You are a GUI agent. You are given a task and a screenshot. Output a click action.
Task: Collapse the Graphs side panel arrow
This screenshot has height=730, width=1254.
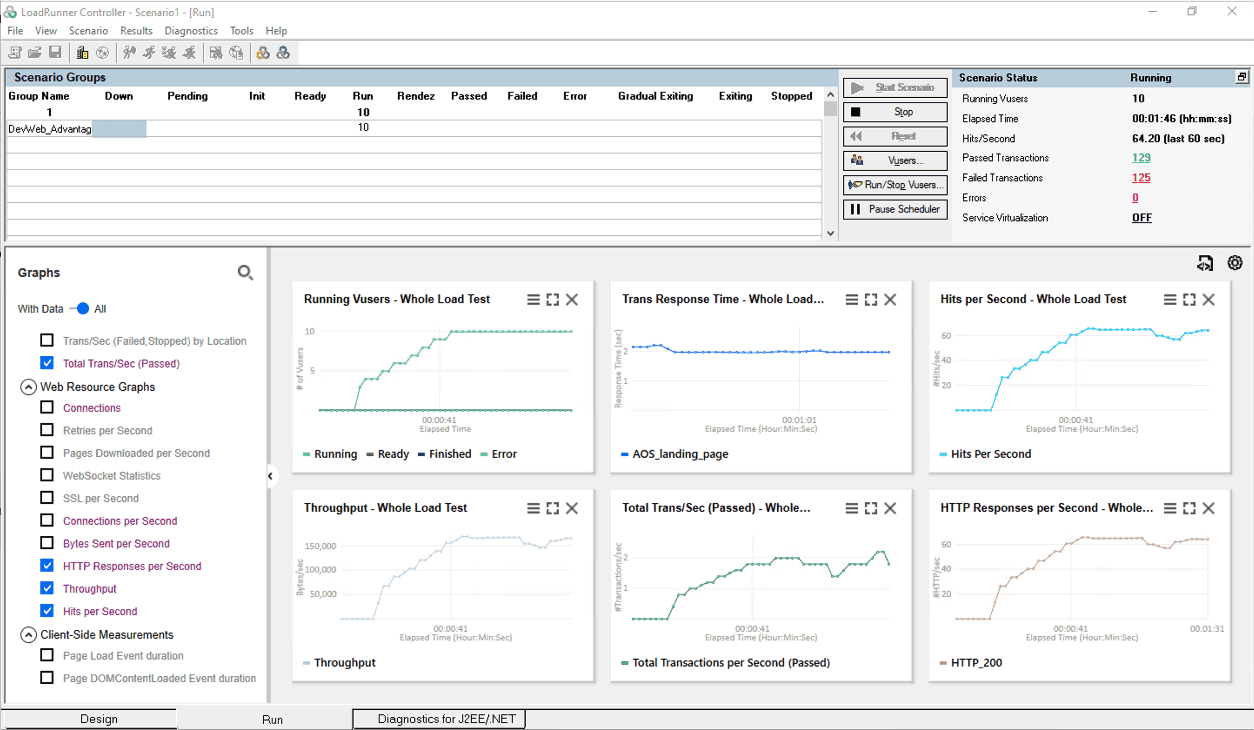(x=270, y=476)
